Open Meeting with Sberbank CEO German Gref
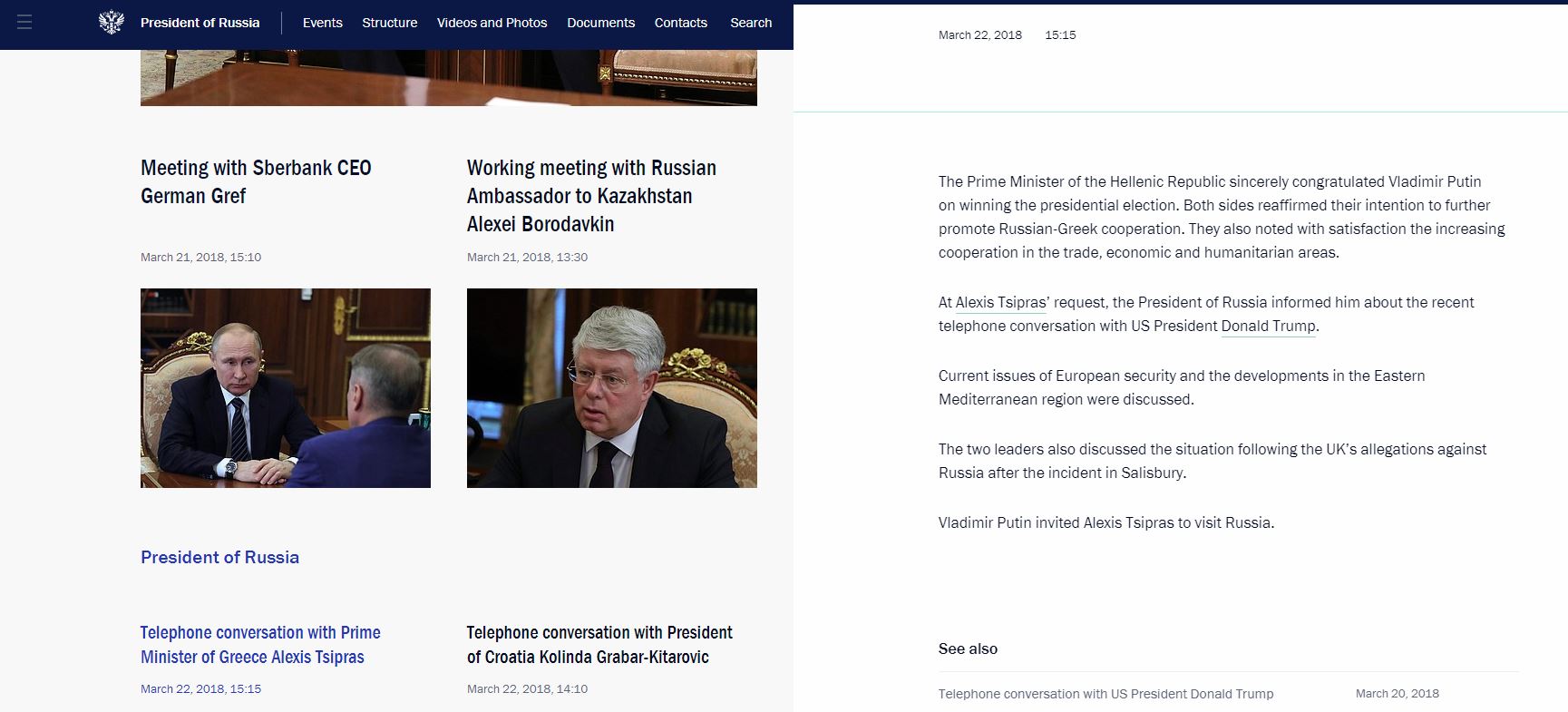The image size is (1568, 712). point(256,181)
